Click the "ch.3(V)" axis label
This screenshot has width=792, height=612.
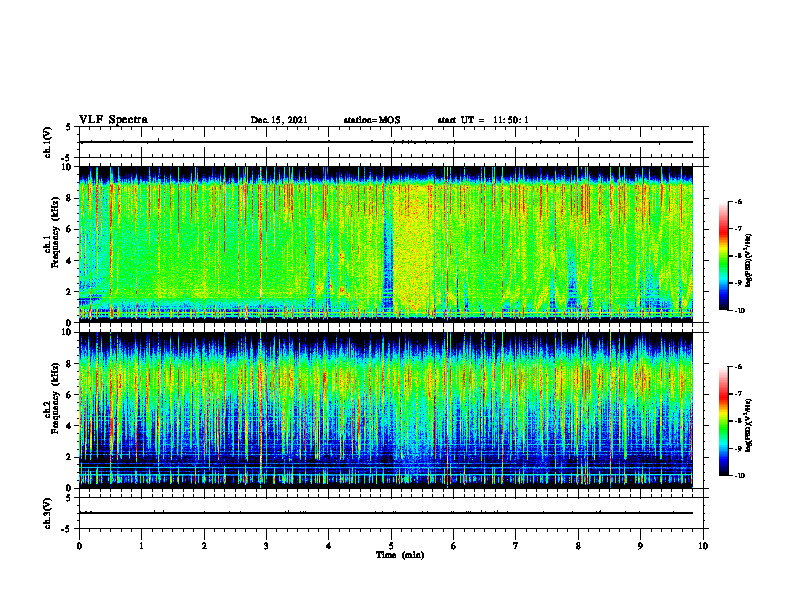[x=48, y=513]
